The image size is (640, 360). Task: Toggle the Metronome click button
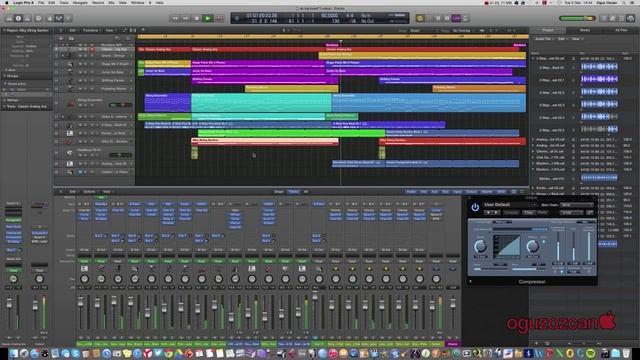pos(465,18)
